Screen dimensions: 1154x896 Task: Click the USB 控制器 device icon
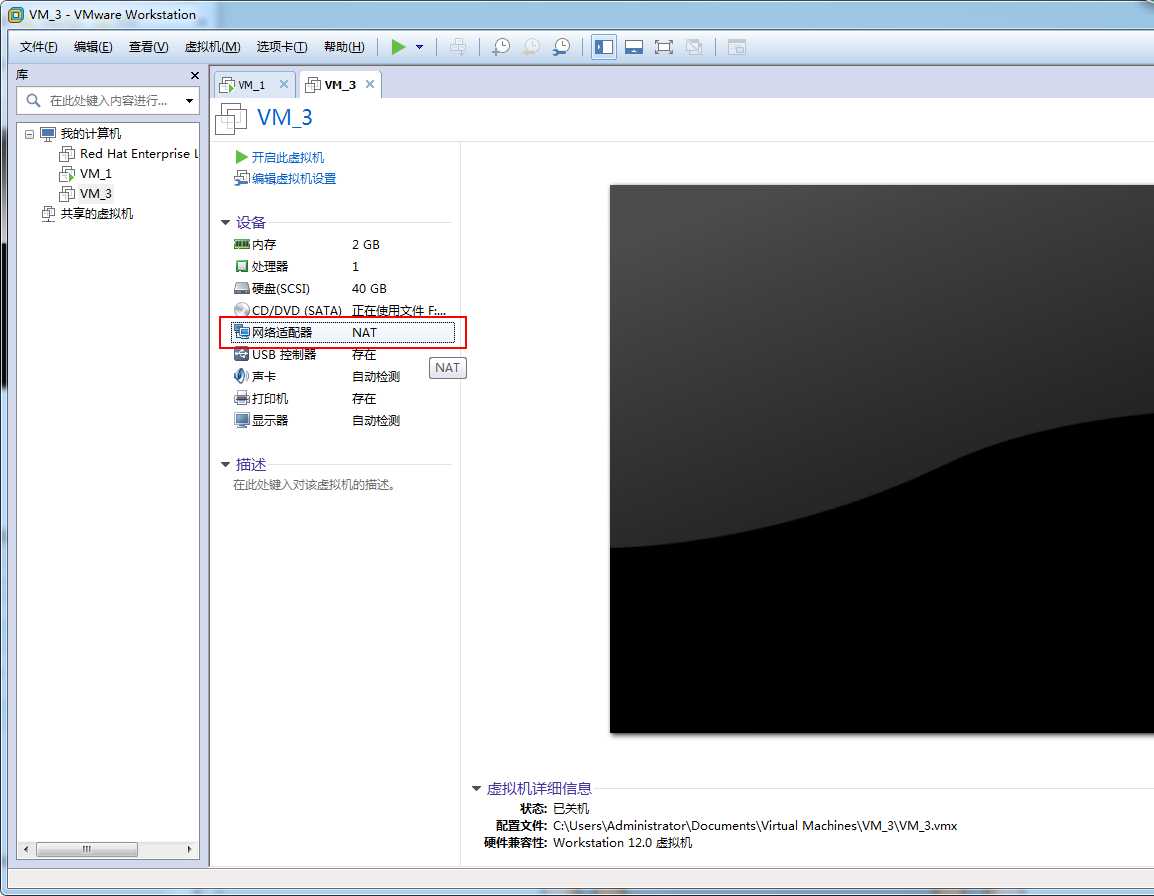(241, 354)
